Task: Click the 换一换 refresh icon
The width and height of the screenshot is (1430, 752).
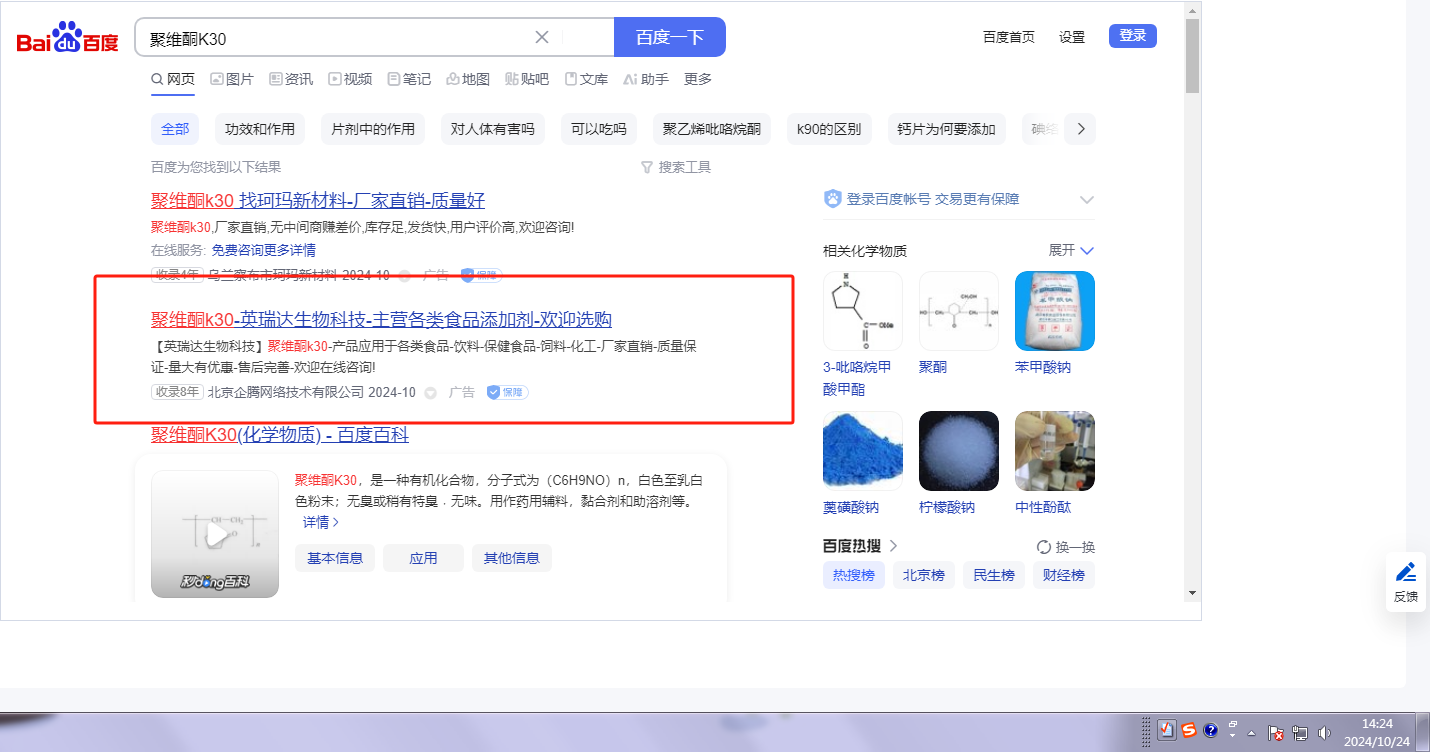Action: click(x=1044, y=547)
